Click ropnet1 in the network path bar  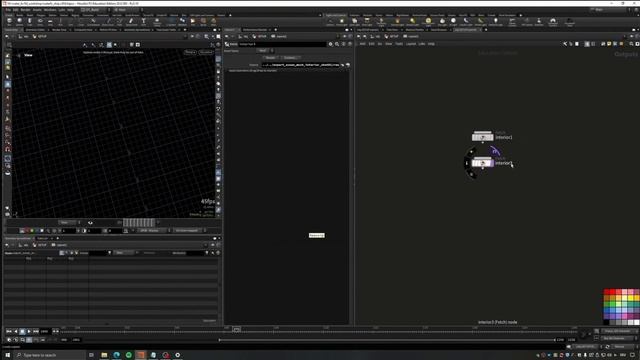[411, 36]
